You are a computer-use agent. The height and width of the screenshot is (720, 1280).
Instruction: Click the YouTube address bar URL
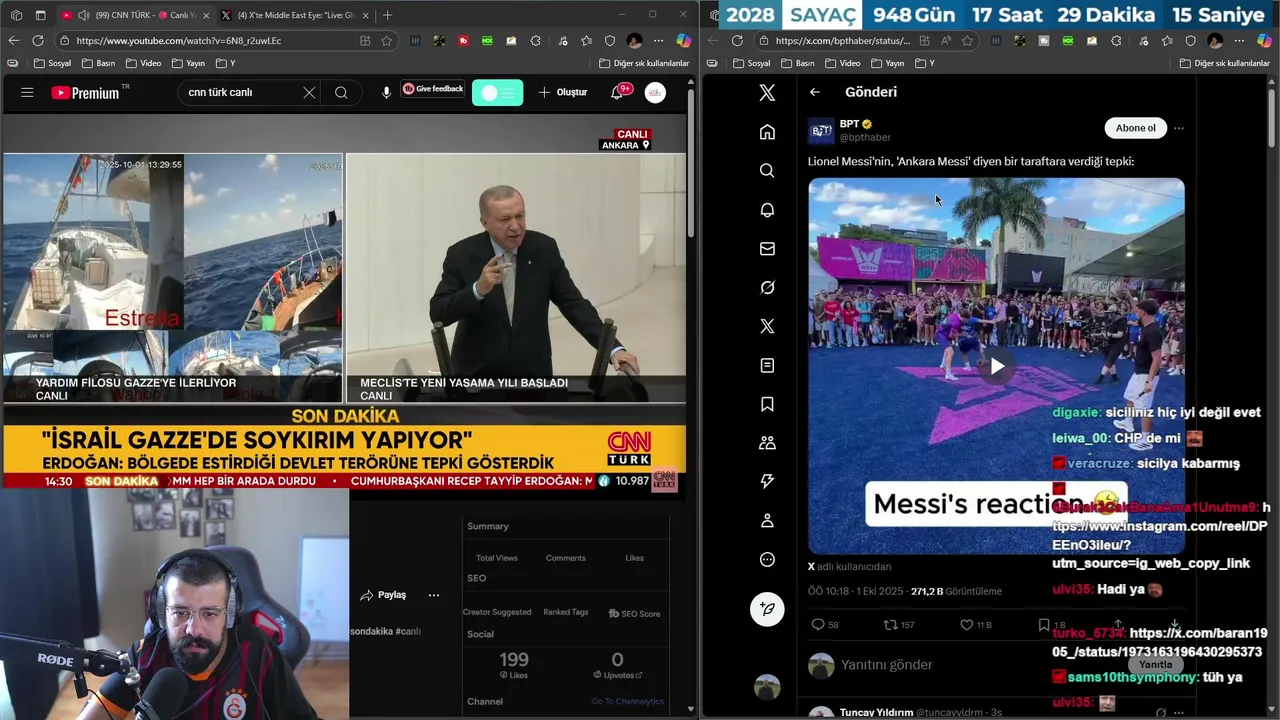(178, 41)
